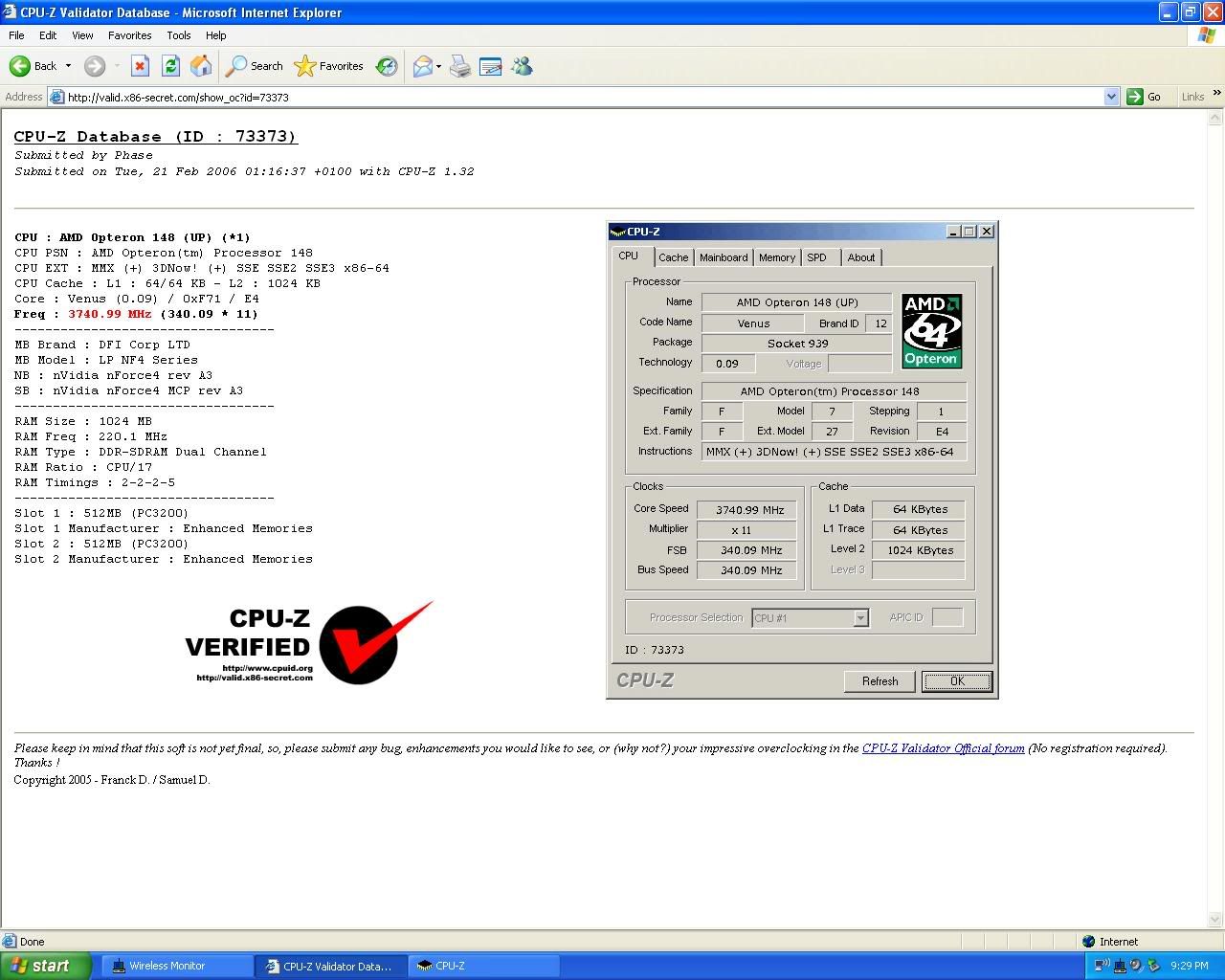The image size is (1225, 980).
Task: Click the Mail toolbar icon
Action: point(422,66)
